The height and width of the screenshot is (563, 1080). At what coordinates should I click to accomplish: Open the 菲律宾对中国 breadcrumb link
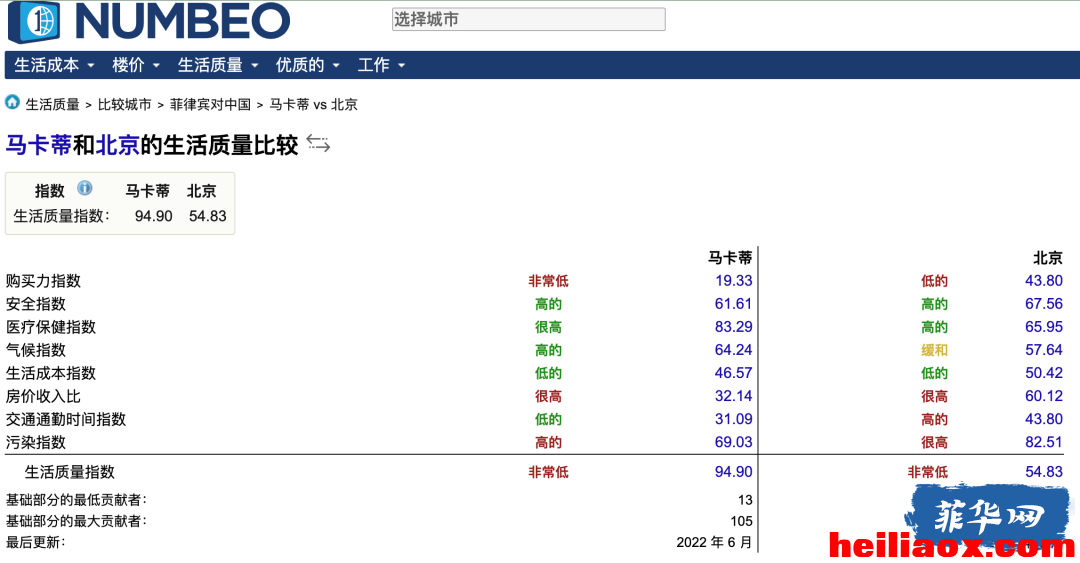tap(210, 105)
